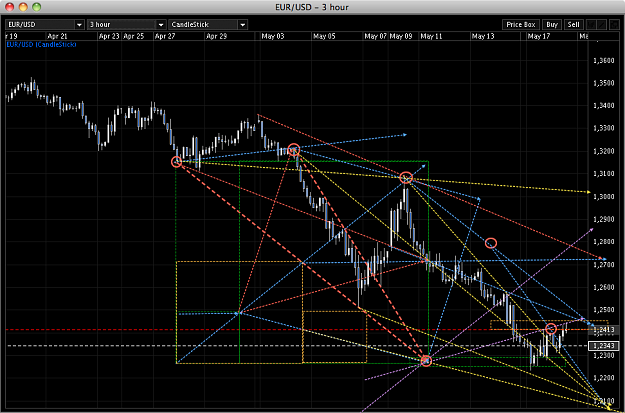Viewport: 625px width, 413px height.
Task: Click the Price Box button
Action: pyautogui.click(x=521, y=24)
